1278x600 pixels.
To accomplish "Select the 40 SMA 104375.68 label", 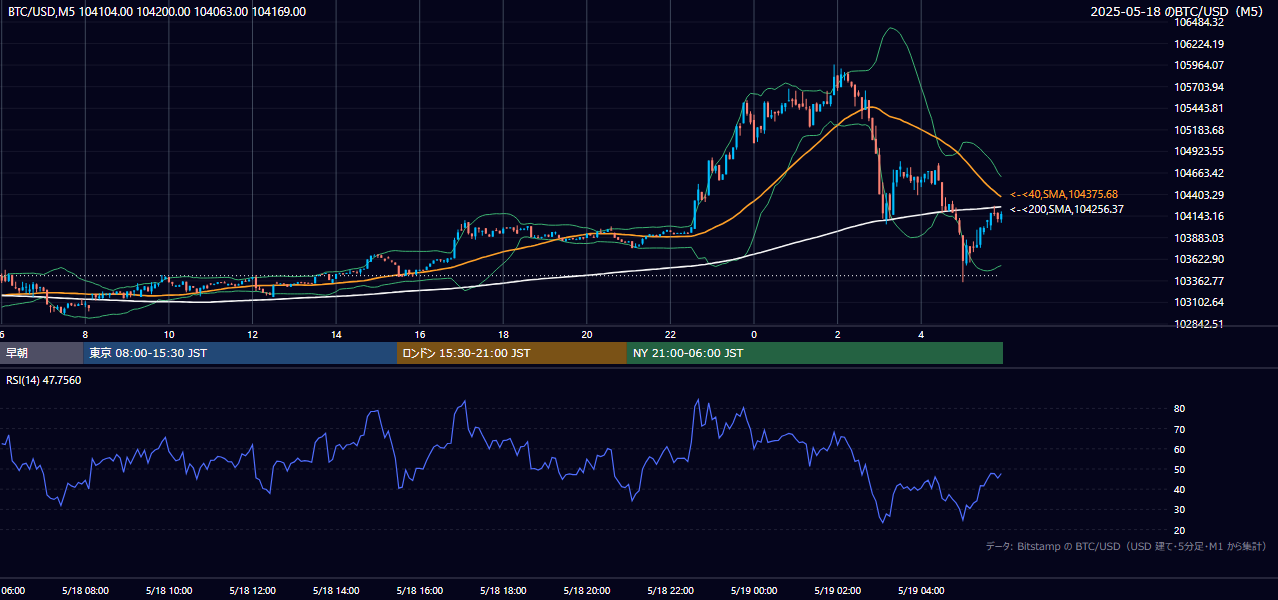I will click(x=1064, y=194).
